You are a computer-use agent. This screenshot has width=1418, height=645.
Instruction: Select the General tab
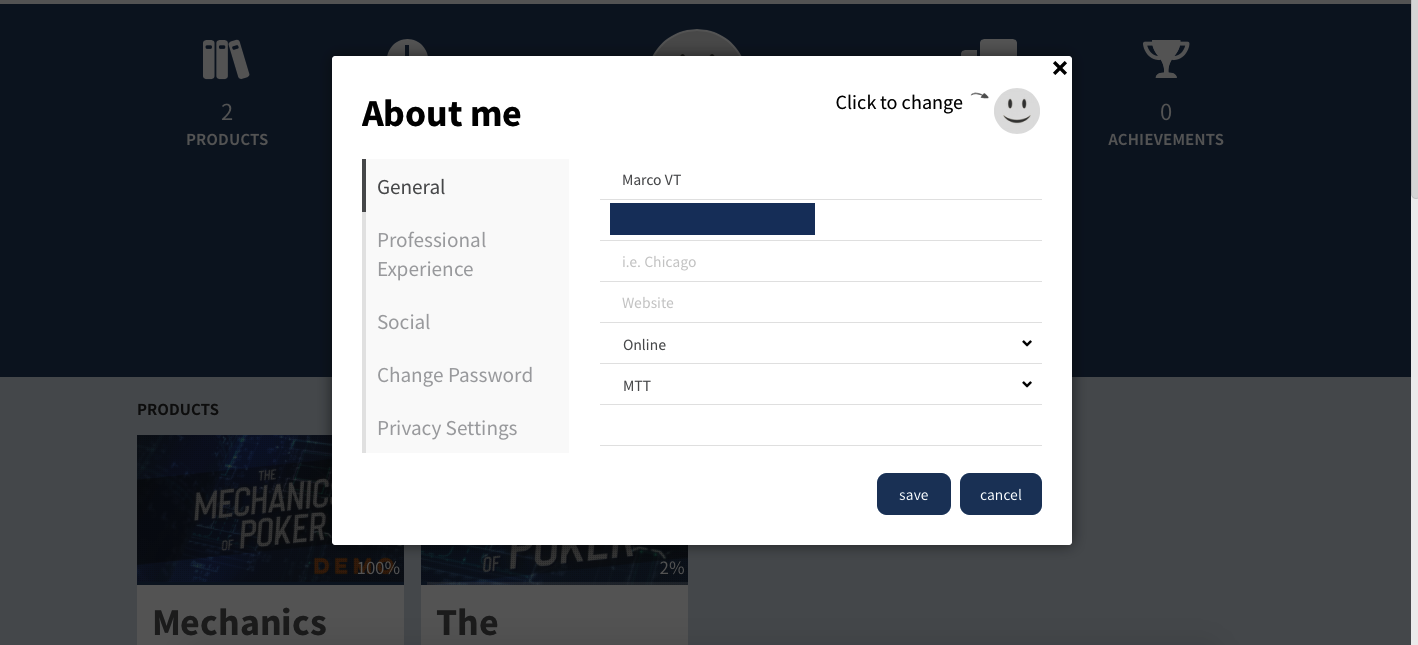[x=467, y=186]
